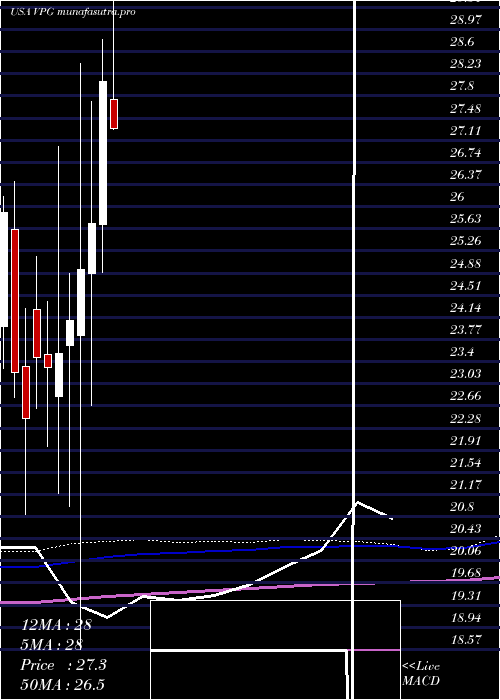
Task: Click the 18.57 price axis label
Action: tap(465, 640)
